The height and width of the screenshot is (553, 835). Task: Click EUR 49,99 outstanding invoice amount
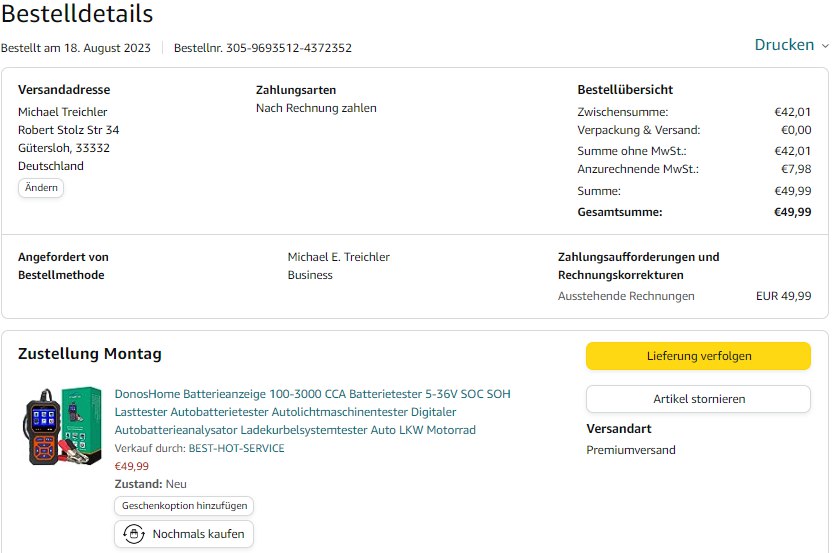click(x=783, y=296)
